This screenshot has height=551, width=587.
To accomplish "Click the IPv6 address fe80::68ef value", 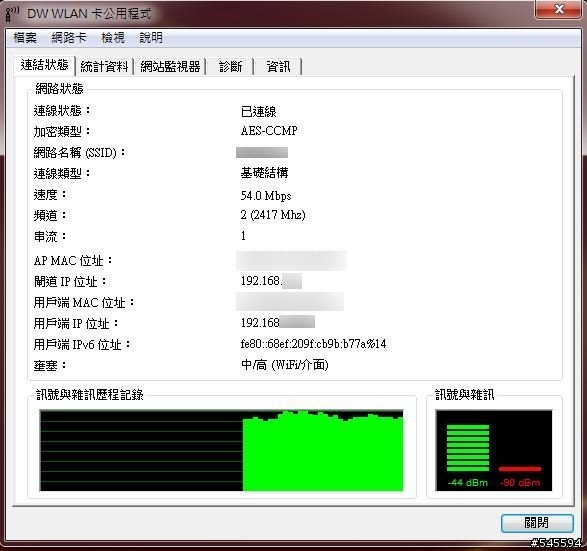I will (313, 344).
